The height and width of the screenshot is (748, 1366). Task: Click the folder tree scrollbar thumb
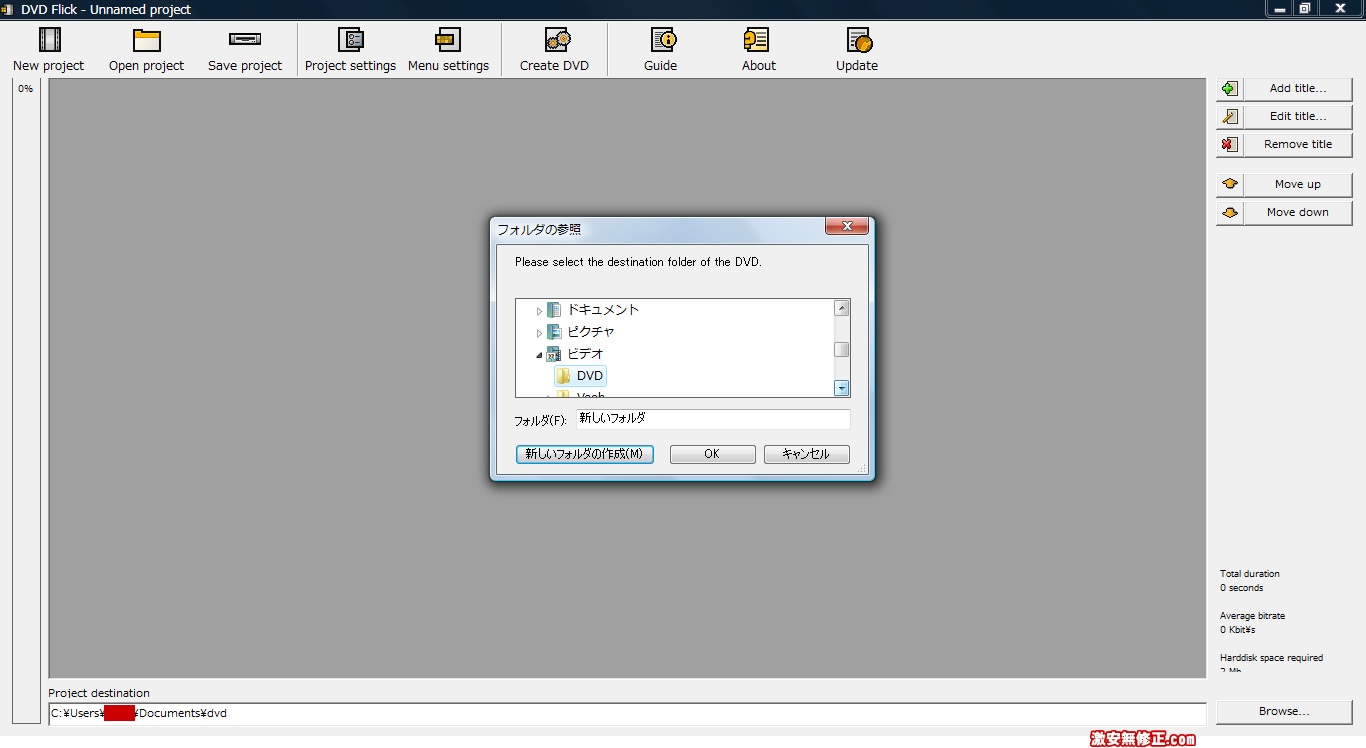pos(842,349)
